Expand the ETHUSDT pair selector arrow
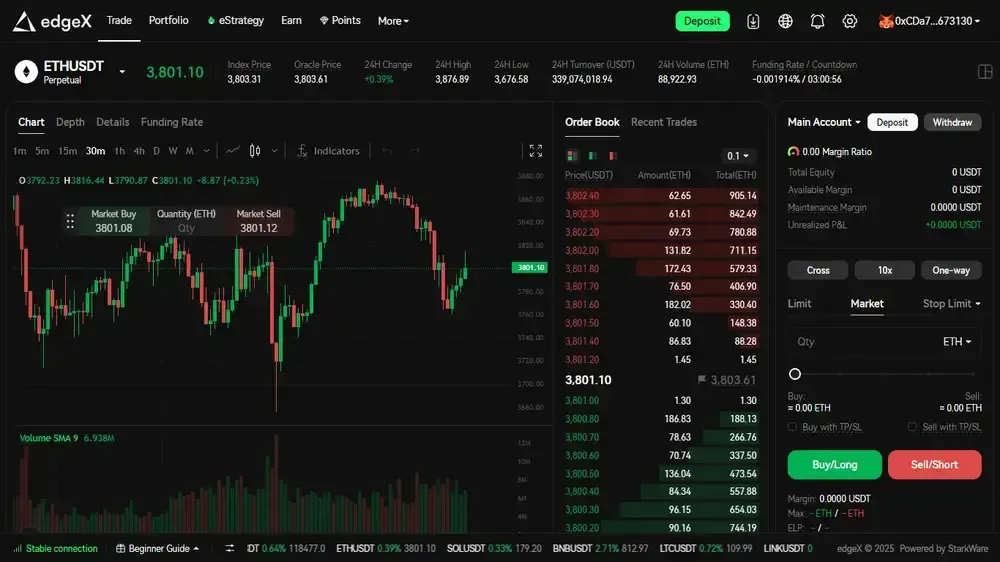 (122, 71)
